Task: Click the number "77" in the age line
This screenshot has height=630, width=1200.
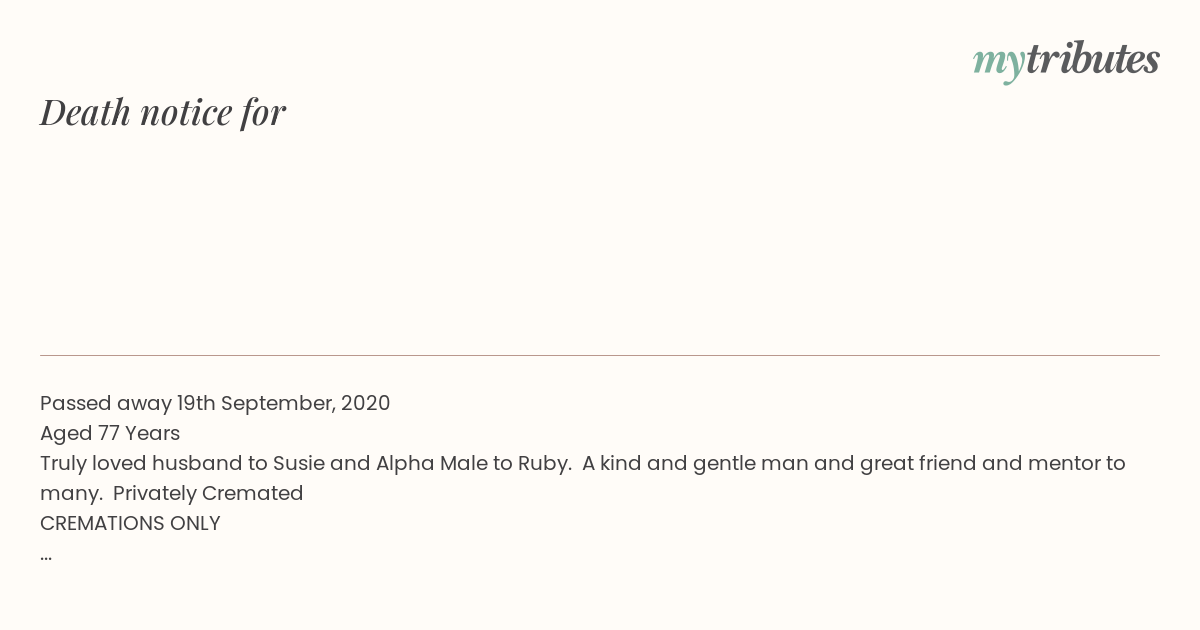Action: (109, 433)
